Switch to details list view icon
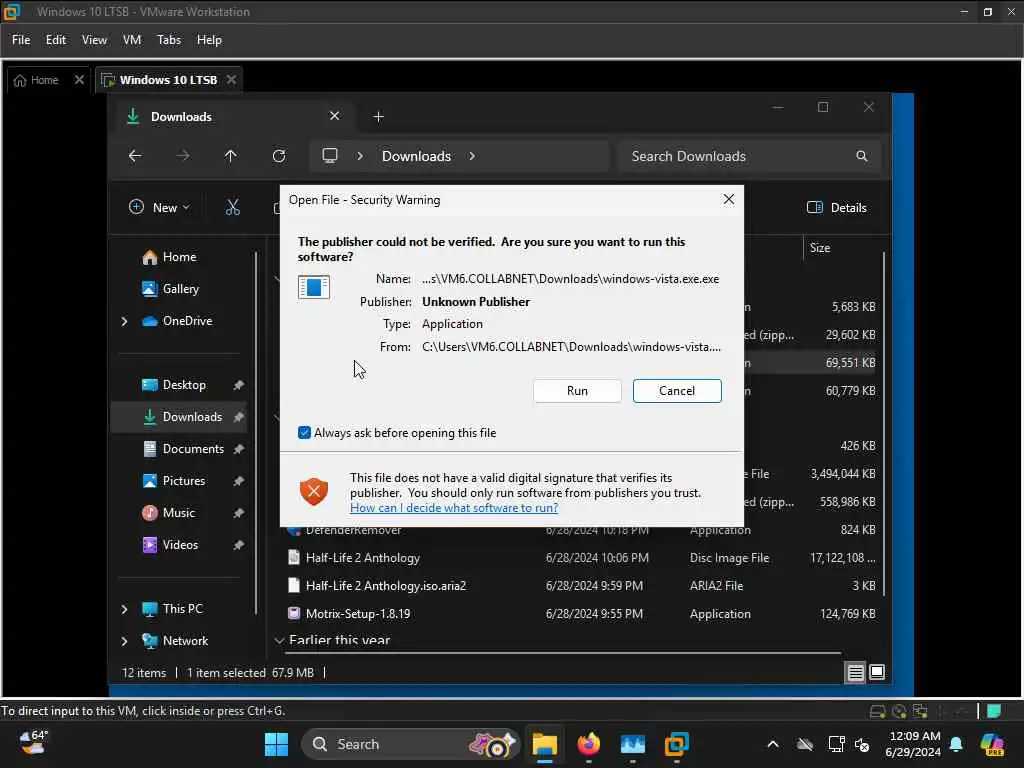 pos(856,672)
